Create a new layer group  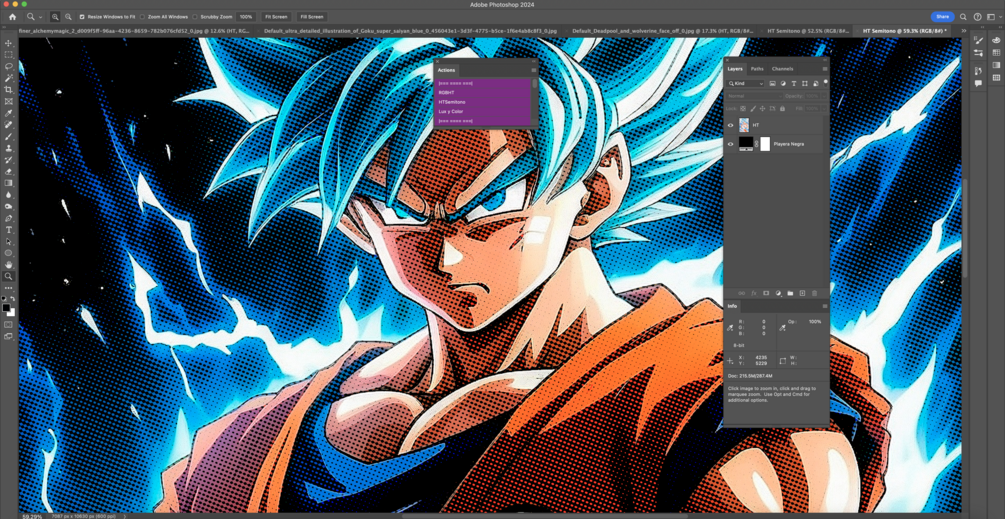click(790, 293)
